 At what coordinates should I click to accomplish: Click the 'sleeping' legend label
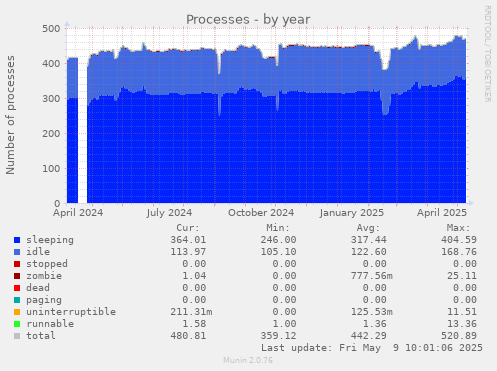pyautogui.click(x=50, y=240)
